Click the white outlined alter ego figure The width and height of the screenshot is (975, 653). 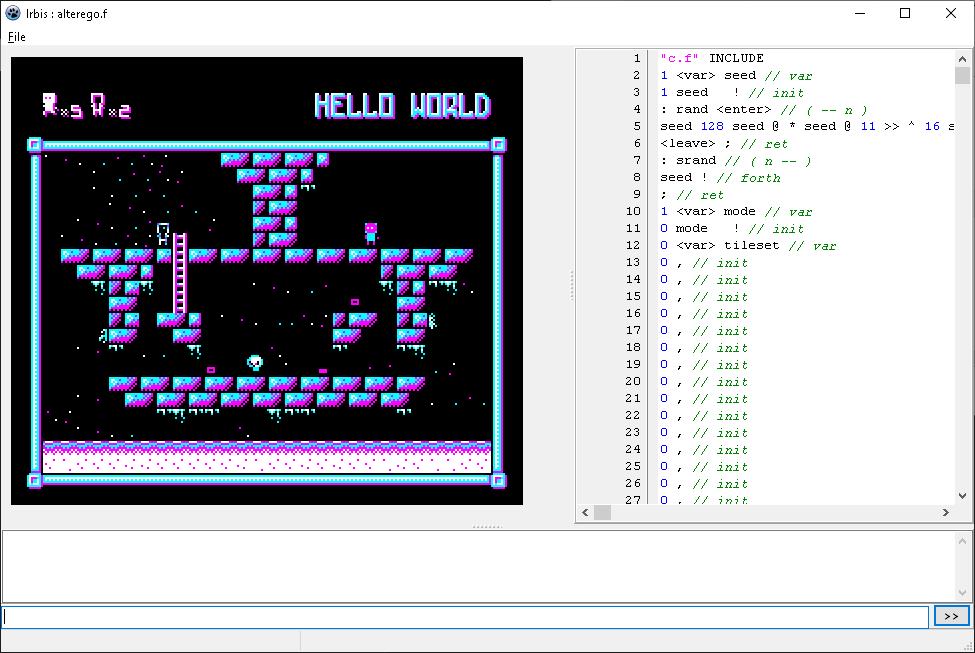click(x=163, y=234)
